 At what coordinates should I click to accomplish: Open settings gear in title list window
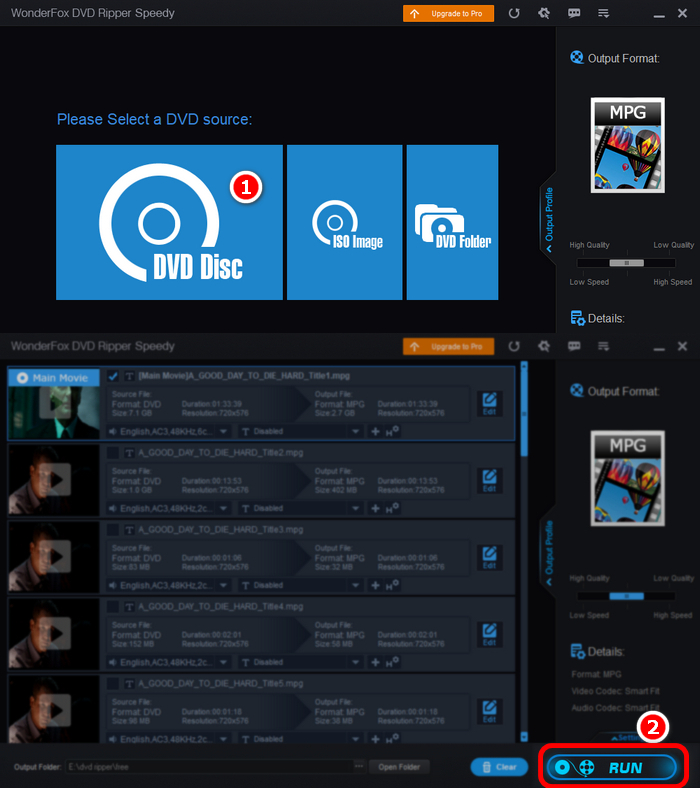coord(544,346)
